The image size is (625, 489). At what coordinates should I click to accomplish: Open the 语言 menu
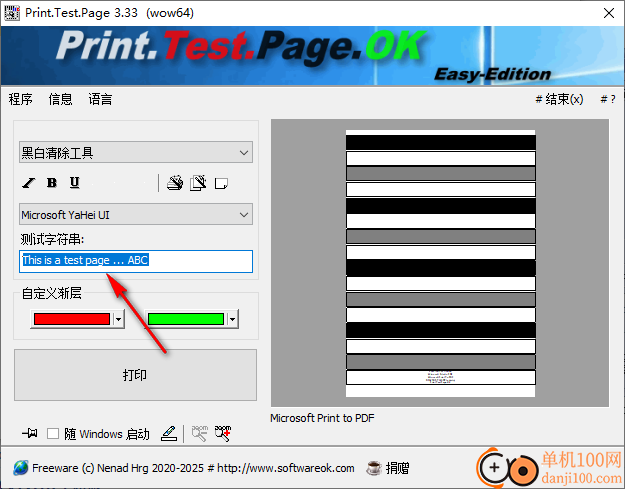click(x=100, y=99)
